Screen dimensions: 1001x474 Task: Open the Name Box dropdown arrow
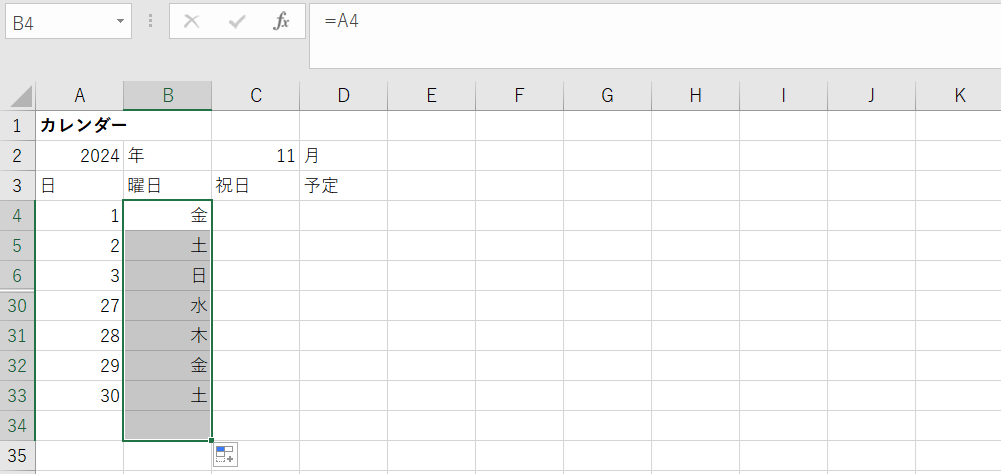pos(120,21)
